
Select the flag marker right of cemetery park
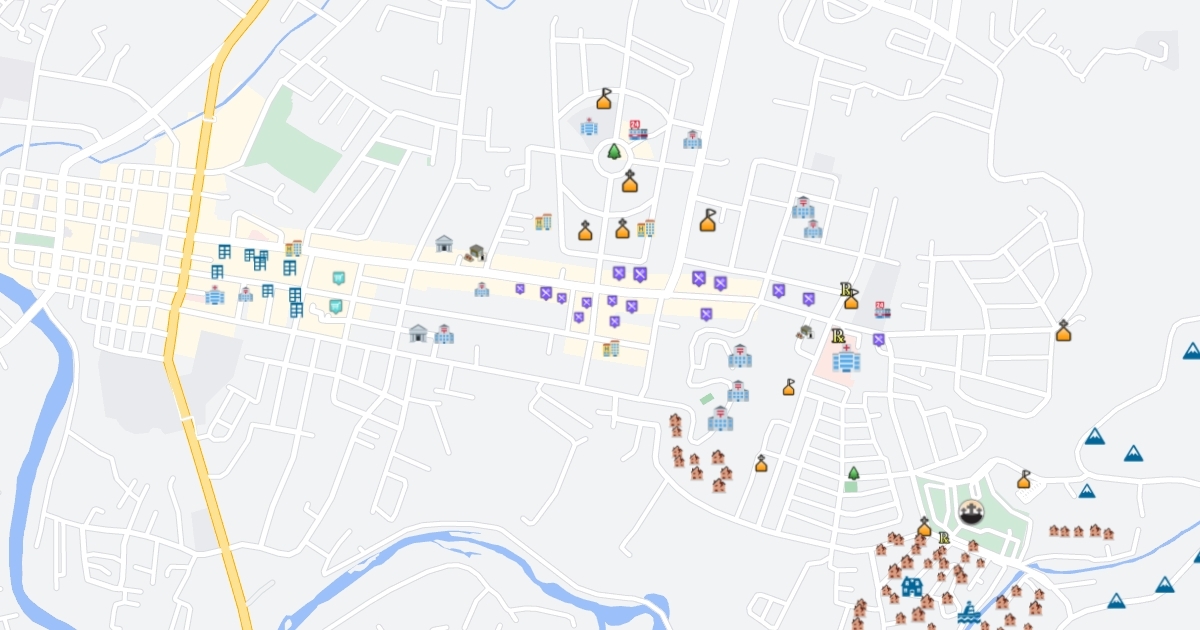pyautogui.click(x=1023, y=479)
